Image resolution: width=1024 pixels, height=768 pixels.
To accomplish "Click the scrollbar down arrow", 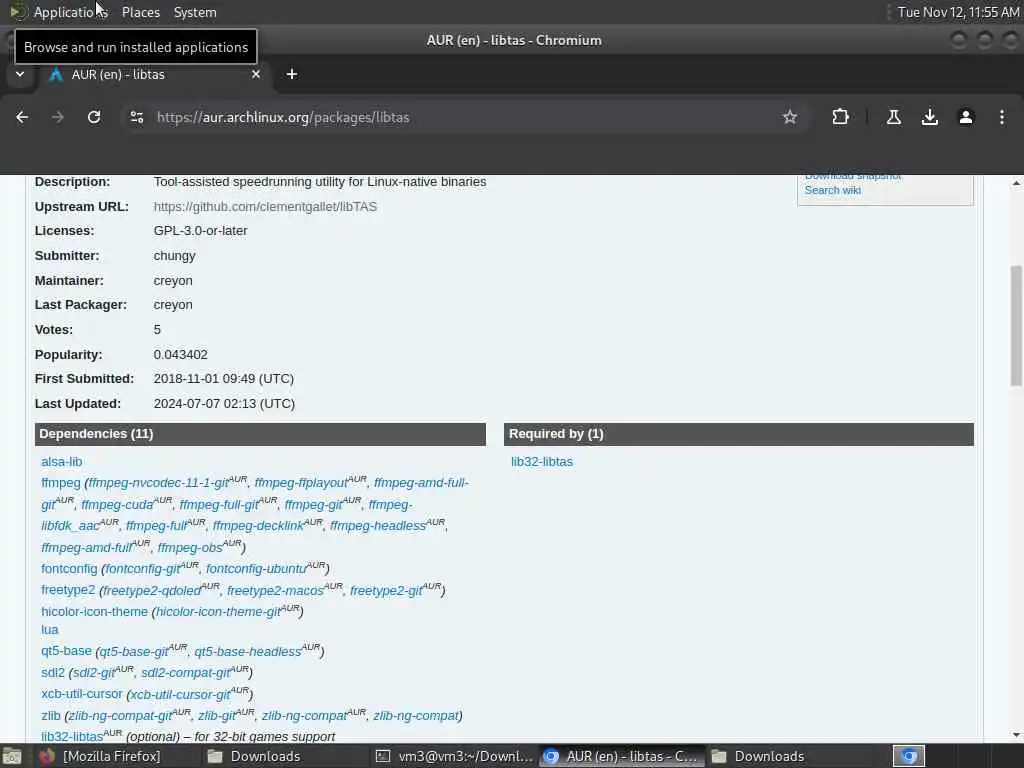I will pos(1016,735).
